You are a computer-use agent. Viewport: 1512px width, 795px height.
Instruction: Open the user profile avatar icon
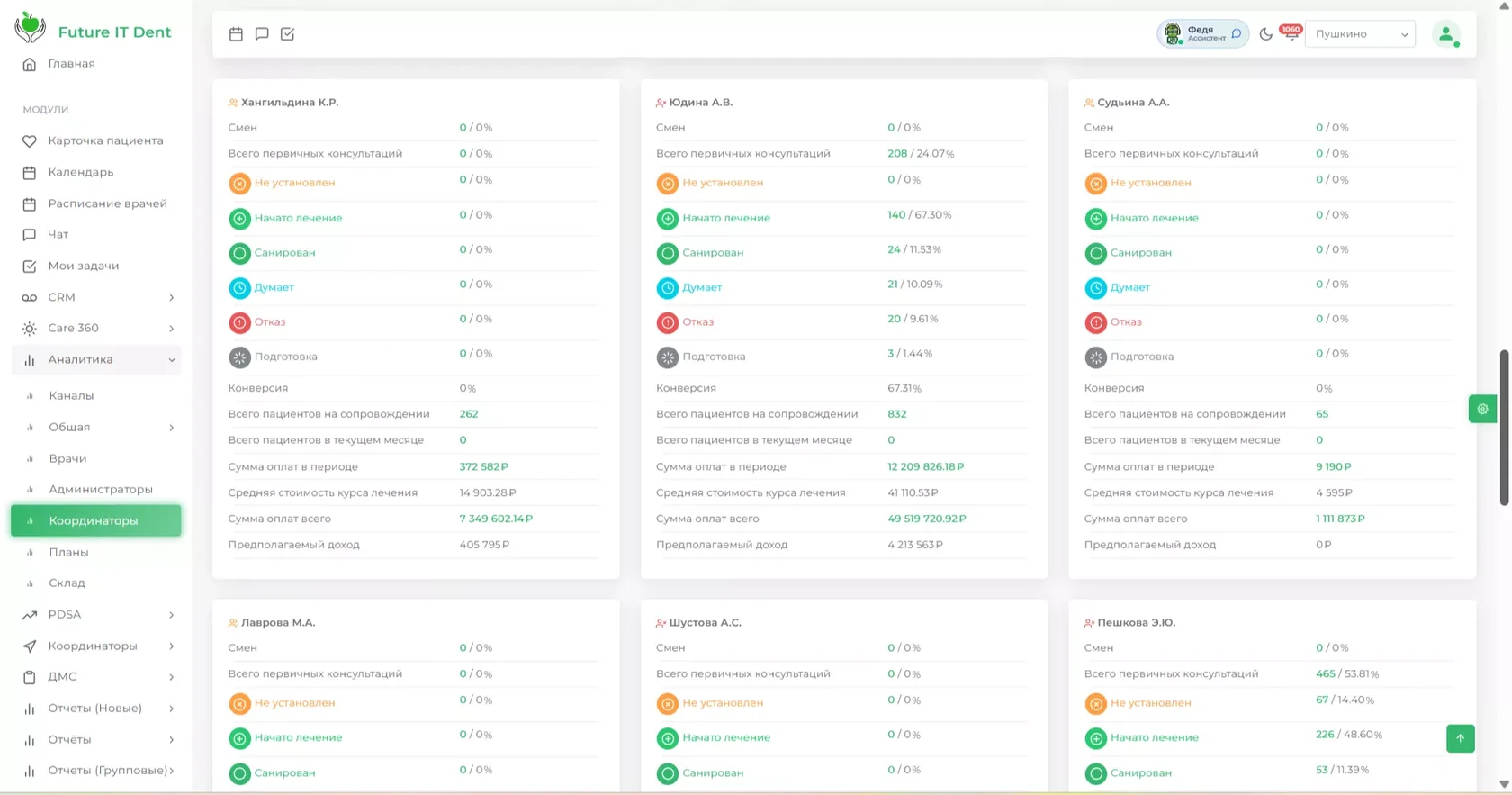1445,34
